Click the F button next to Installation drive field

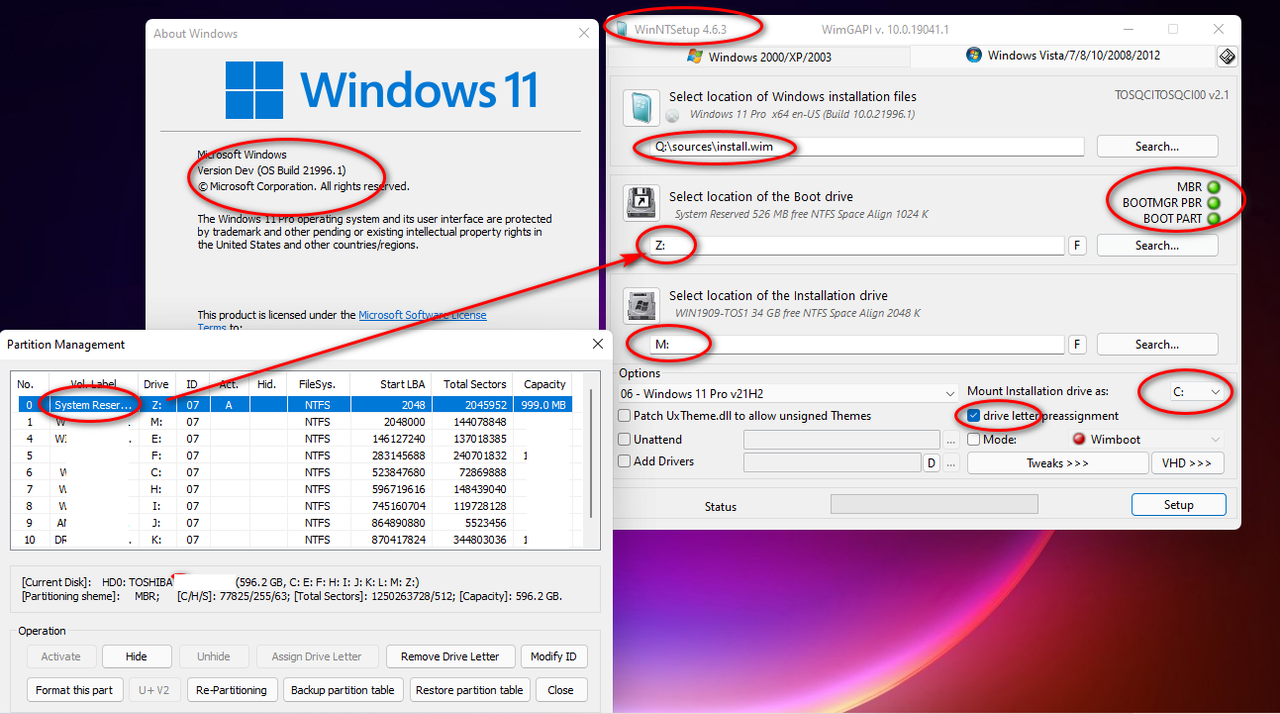1077,345
